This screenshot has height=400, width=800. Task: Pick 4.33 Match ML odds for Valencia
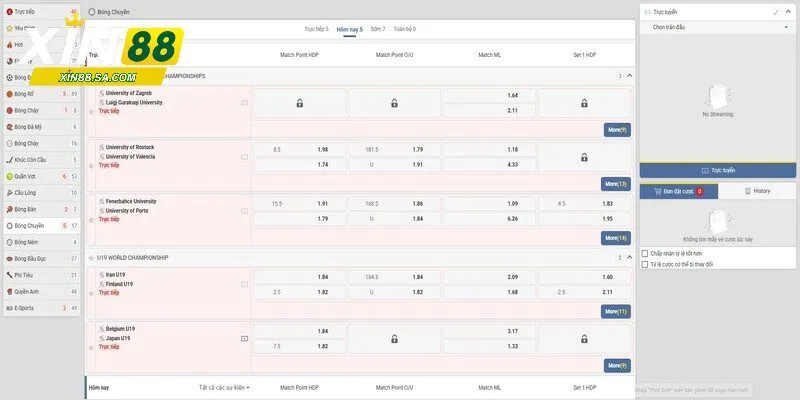point(512,164)
